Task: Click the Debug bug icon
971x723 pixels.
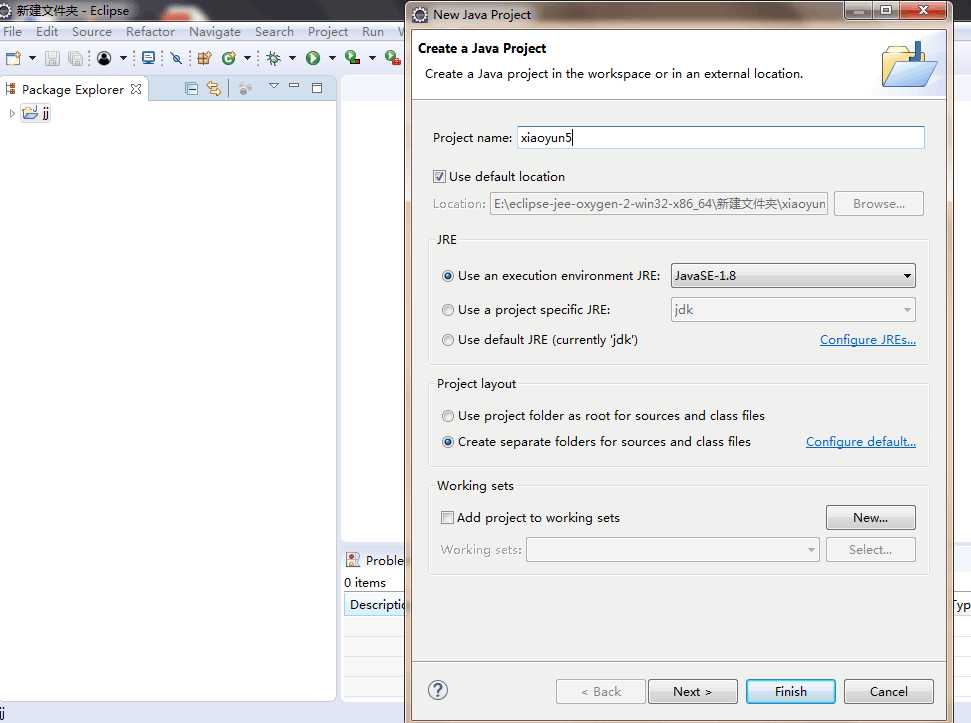Action: tap(273, 58)
